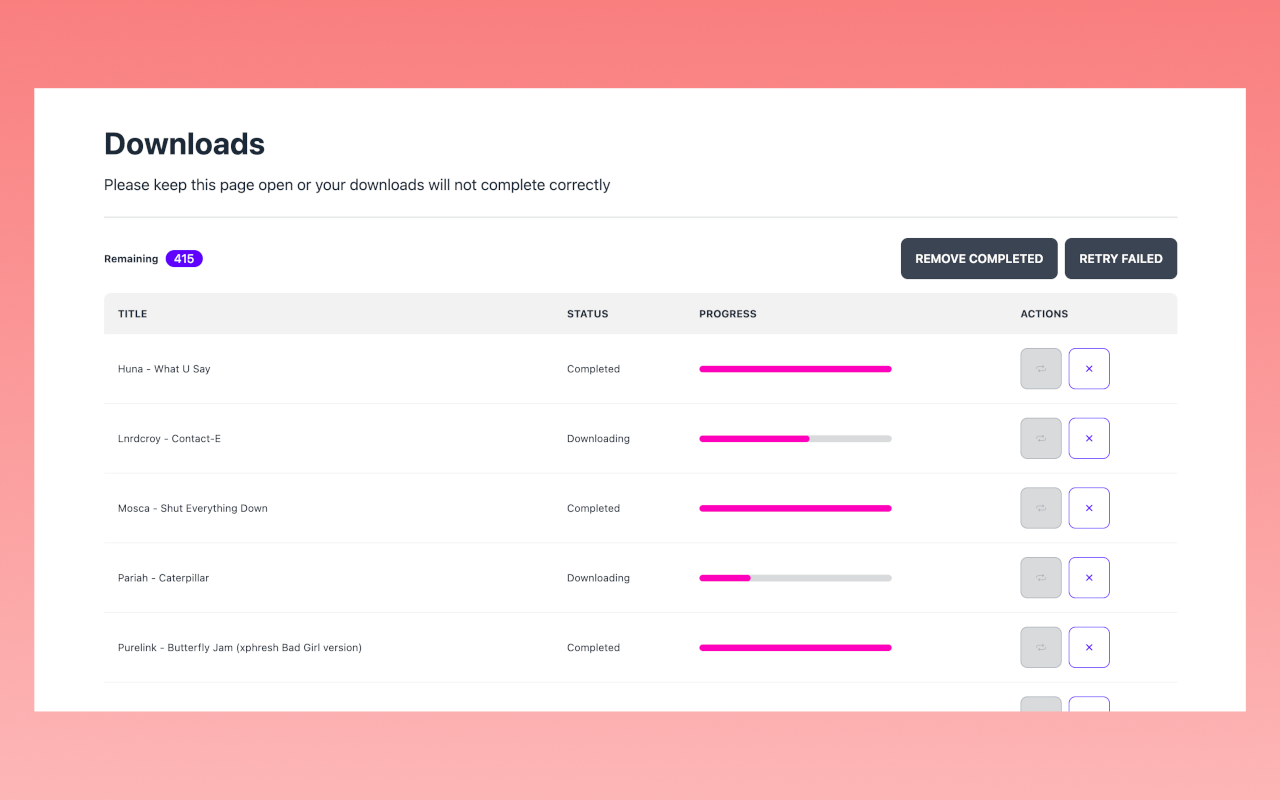Click retry icon for Pariah - Caterpillar

1041,578
